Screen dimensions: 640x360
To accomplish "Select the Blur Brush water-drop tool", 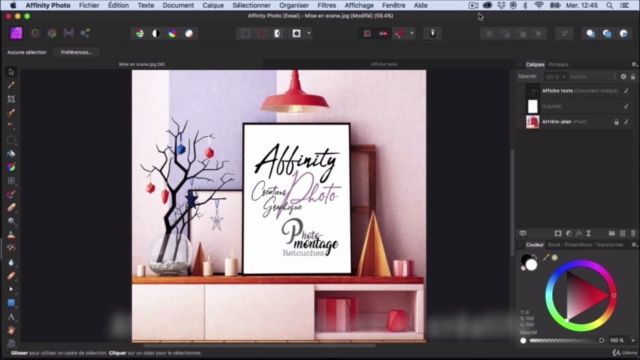I will (x=11, y=262).
